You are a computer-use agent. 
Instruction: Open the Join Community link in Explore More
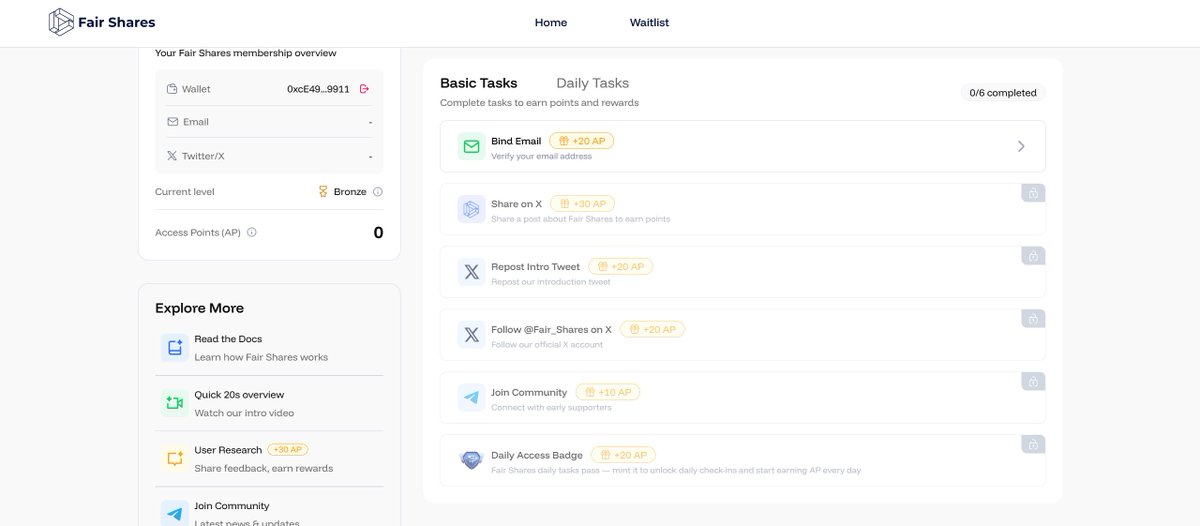pos(231,506)
